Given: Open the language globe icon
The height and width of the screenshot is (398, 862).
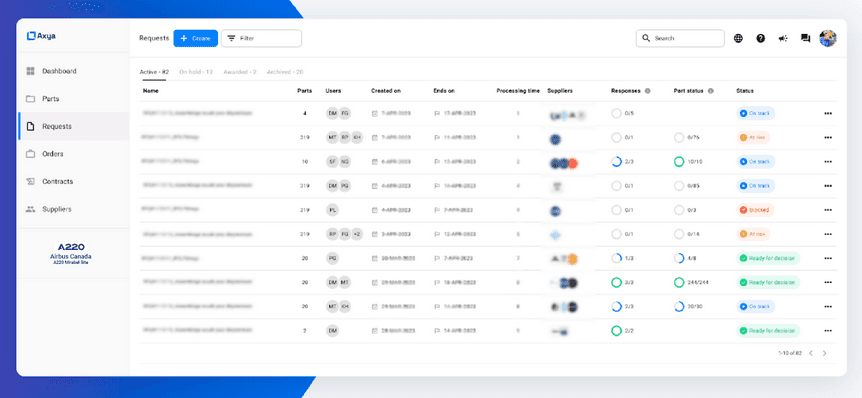Looking at the screenshot, I should tap(738, 38).
